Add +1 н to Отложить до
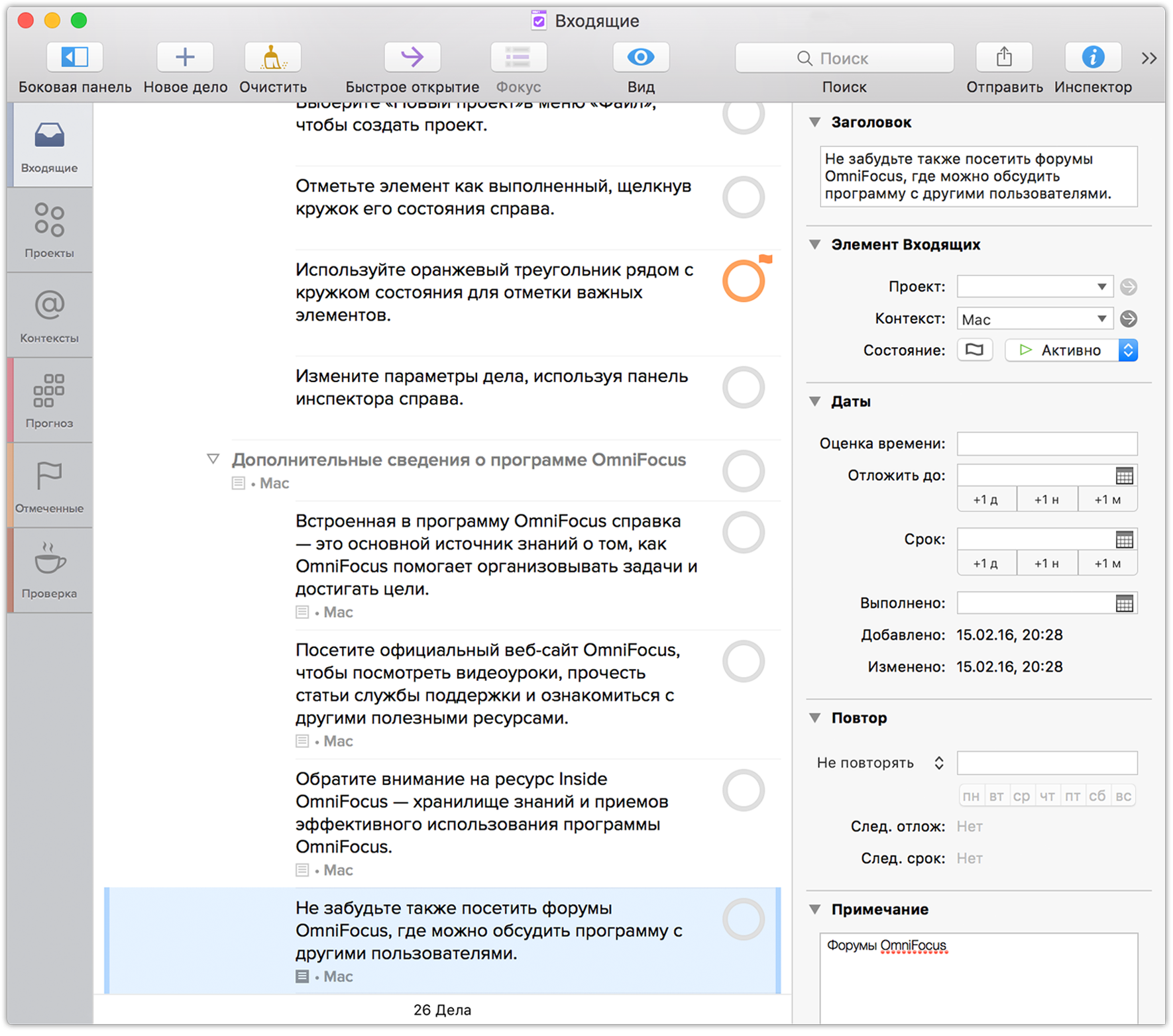 pyautogui.click(x=1046, y=500)
